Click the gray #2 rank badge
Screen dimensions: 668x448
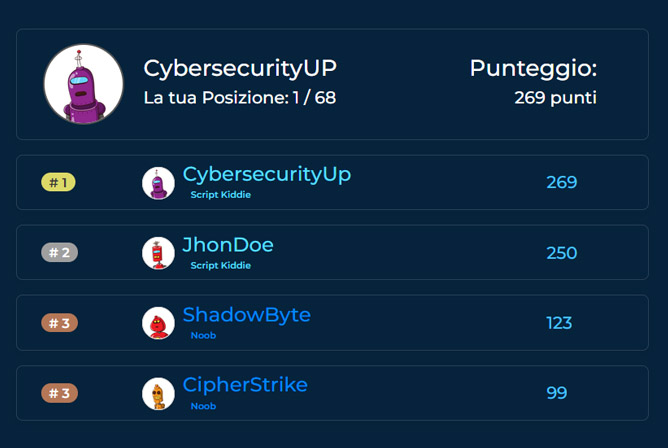click(x=59, y=252)
